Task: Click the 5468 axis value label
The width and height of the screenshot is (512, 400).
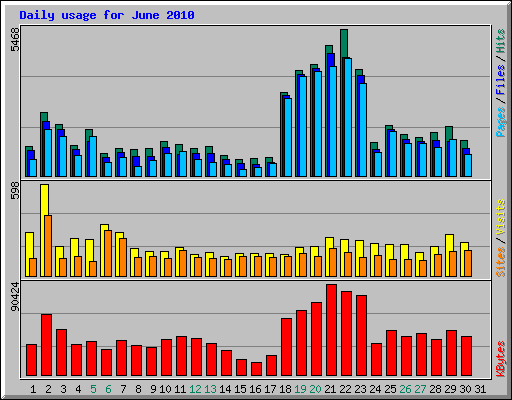Action: 15,39
